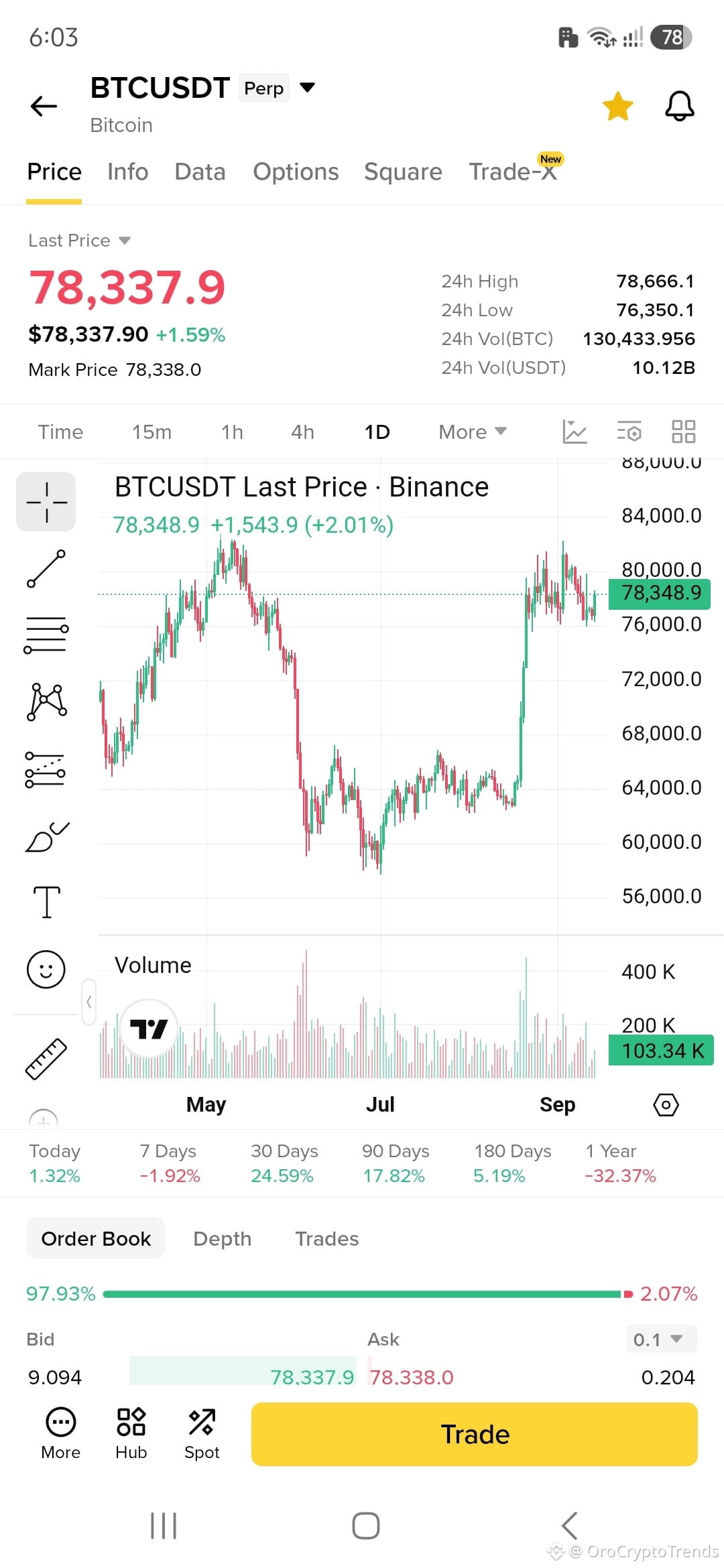724x1568 pixels.
Task: Expand the Perp contract dropdown arrow
Action: click(307, 87)
